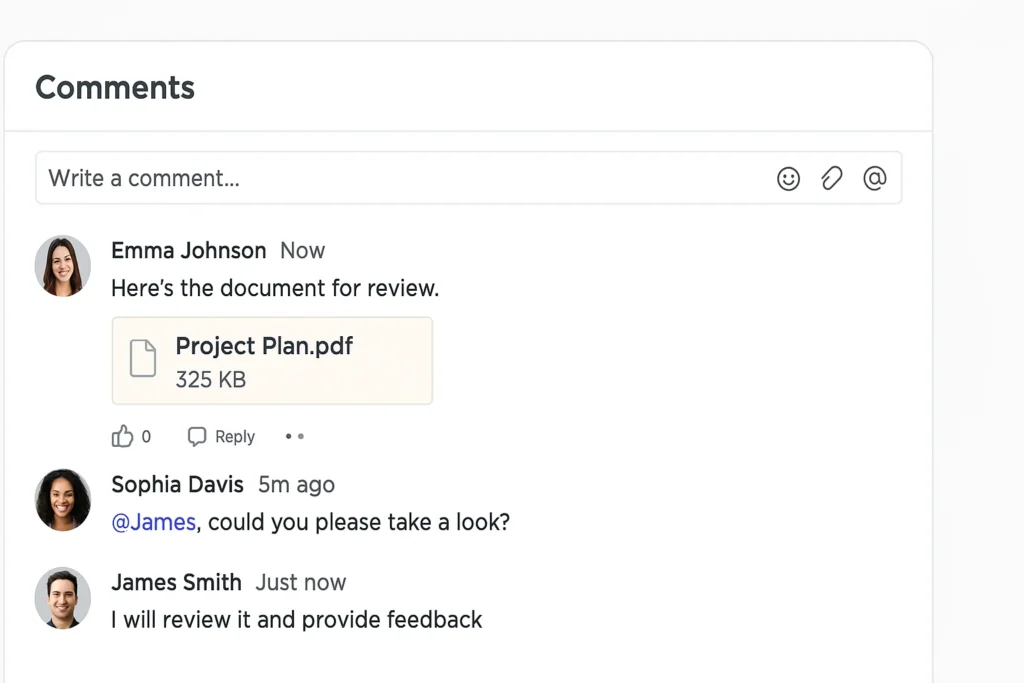Click Sophia Davis's profile picture
This screenshot has width=1024, height=683.
coord(63,499)
